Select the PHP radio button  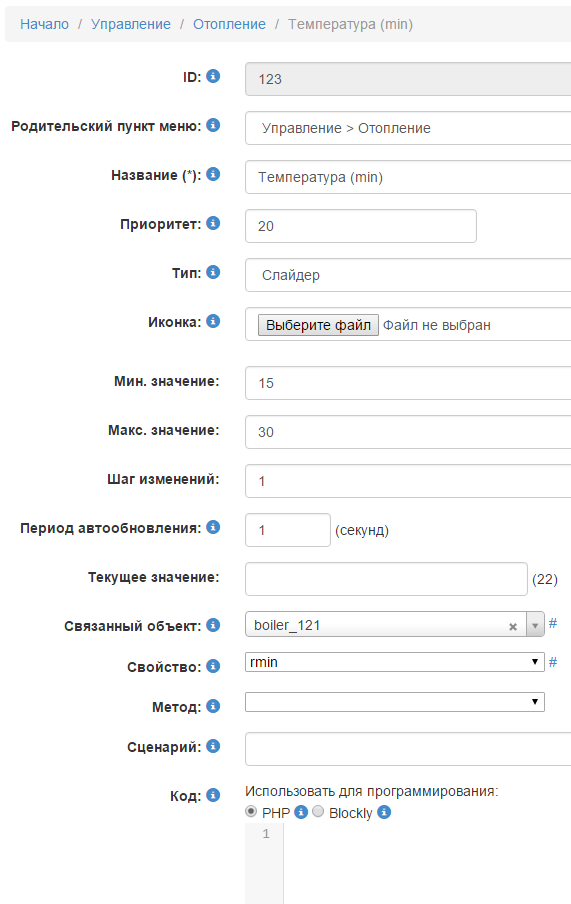[251, 811]
